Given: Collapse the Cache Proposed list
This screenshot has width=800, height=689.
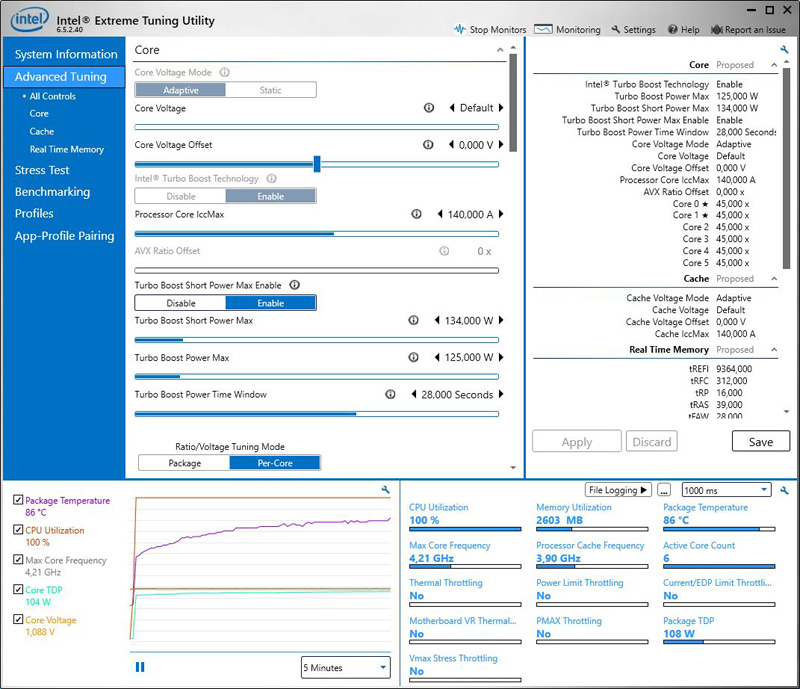Looking at the screenshot, I should [x=774, y=279].
